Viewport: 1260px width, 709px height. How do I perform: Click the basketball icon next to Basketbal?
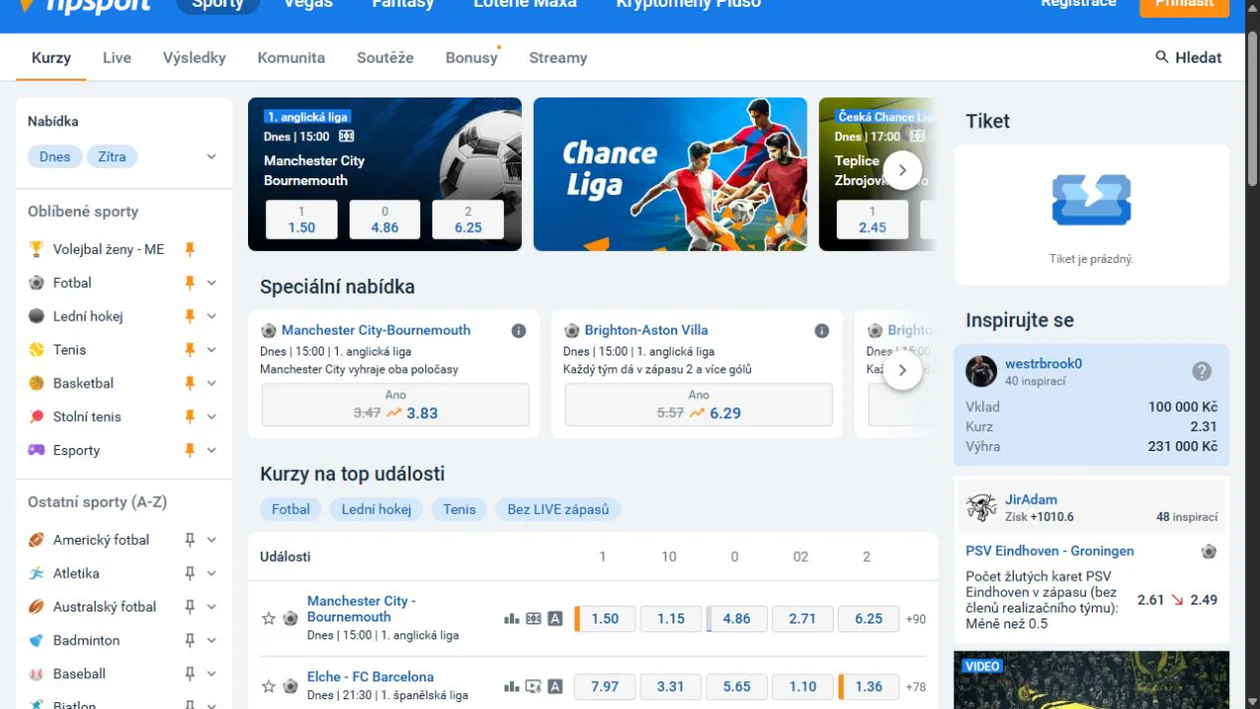pos(37,383)
